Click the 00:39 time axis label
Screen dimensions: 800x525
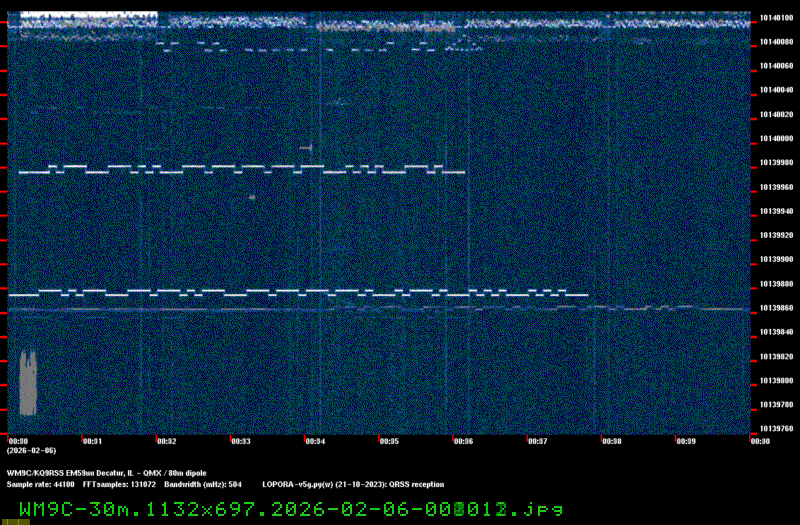[685, 441]
